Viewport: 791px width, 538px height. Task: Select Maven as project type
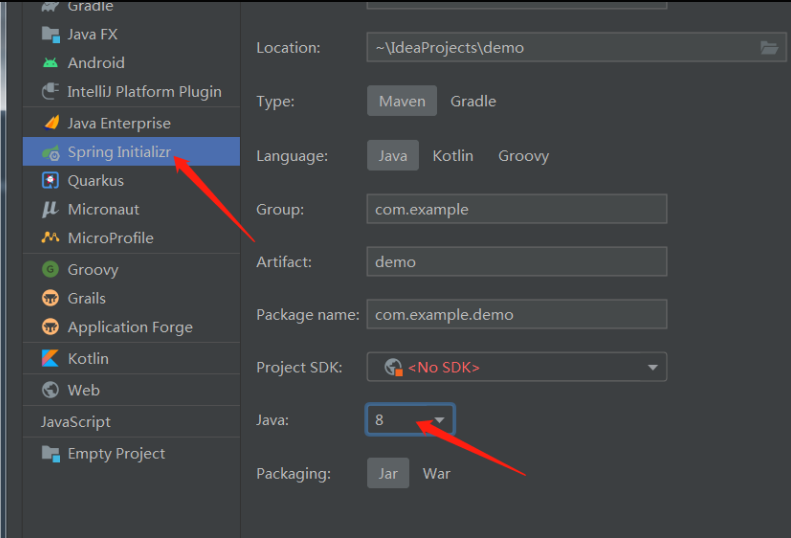tap(402, 101)
